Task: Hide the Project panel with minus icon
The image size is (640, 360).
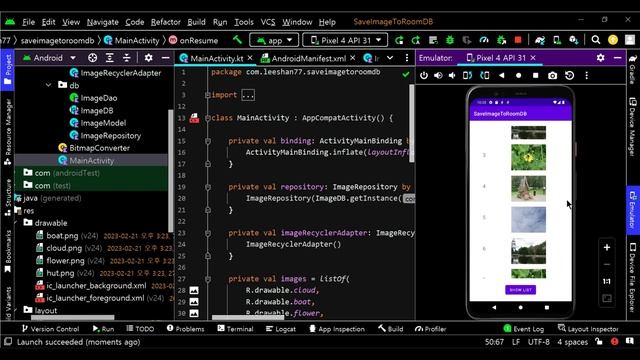Action: click(165, 58)
